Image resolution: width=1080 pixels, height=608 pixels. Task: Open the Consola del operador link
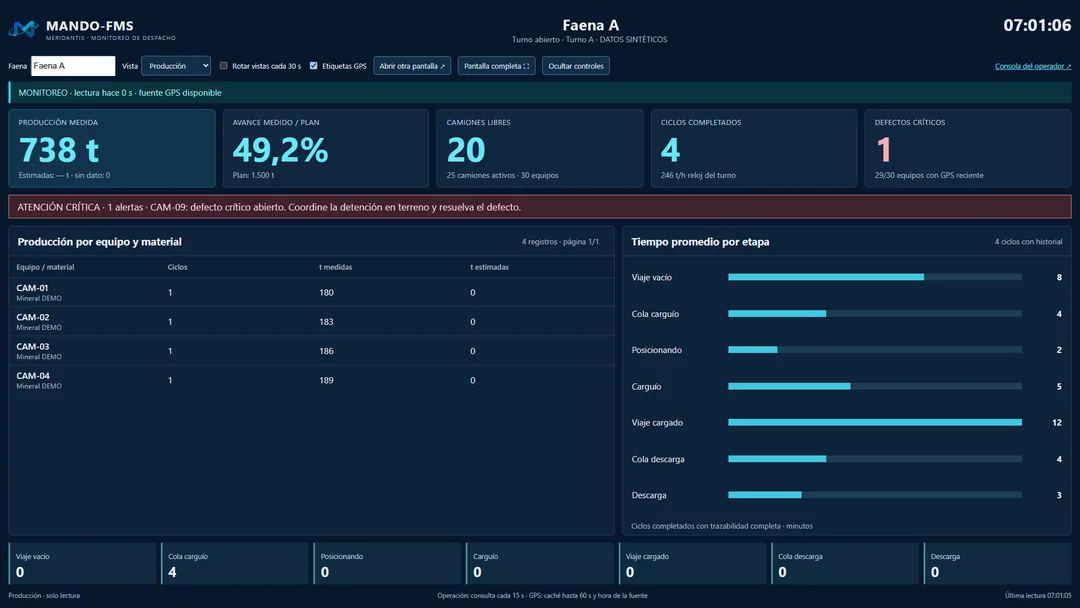(1033, 66)
